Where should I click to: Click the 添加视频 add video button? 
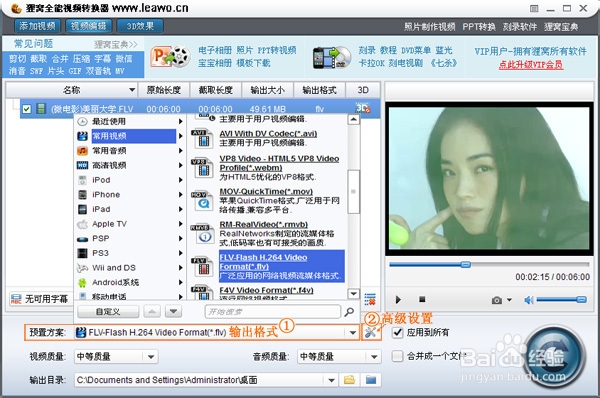click(x=37, y=26)
